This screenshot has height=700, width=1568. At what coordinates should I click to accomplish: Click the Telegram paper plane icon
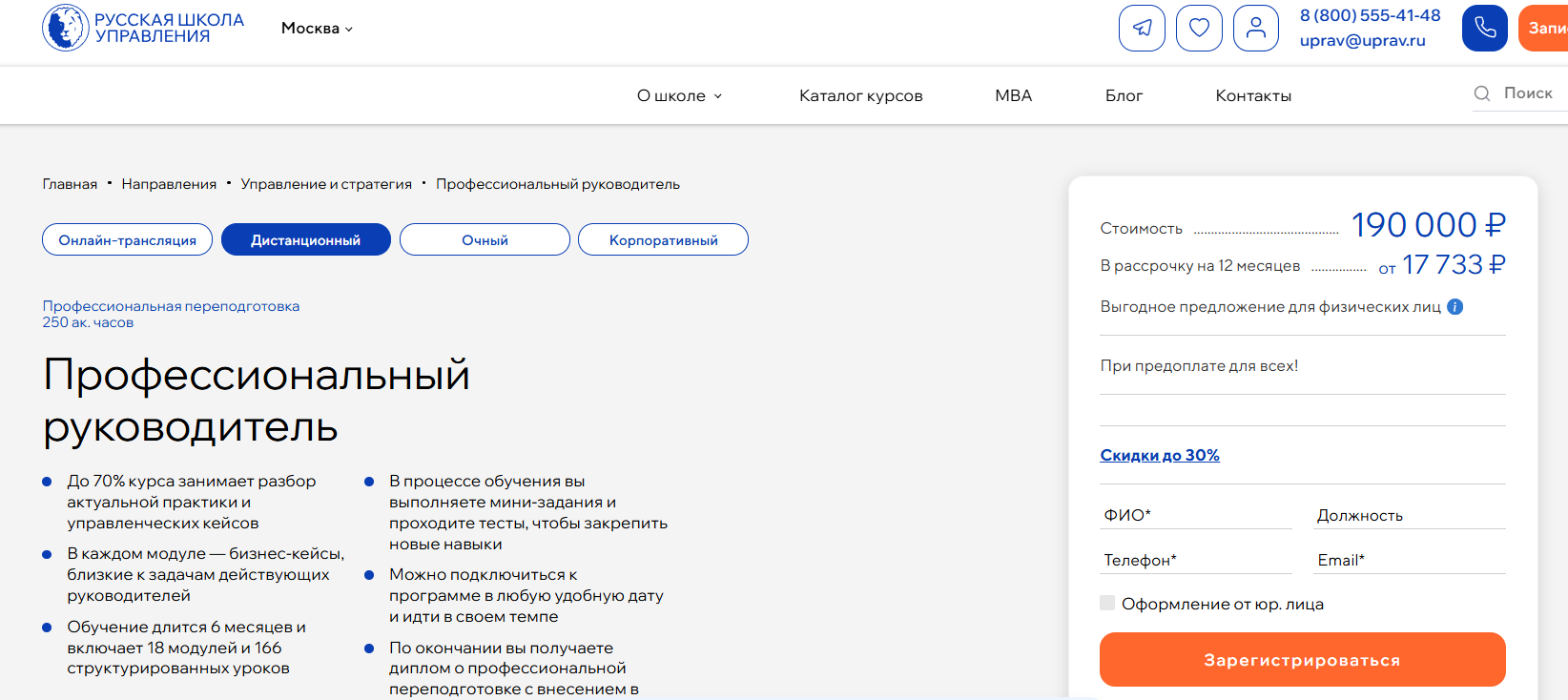coord(1142,28)
